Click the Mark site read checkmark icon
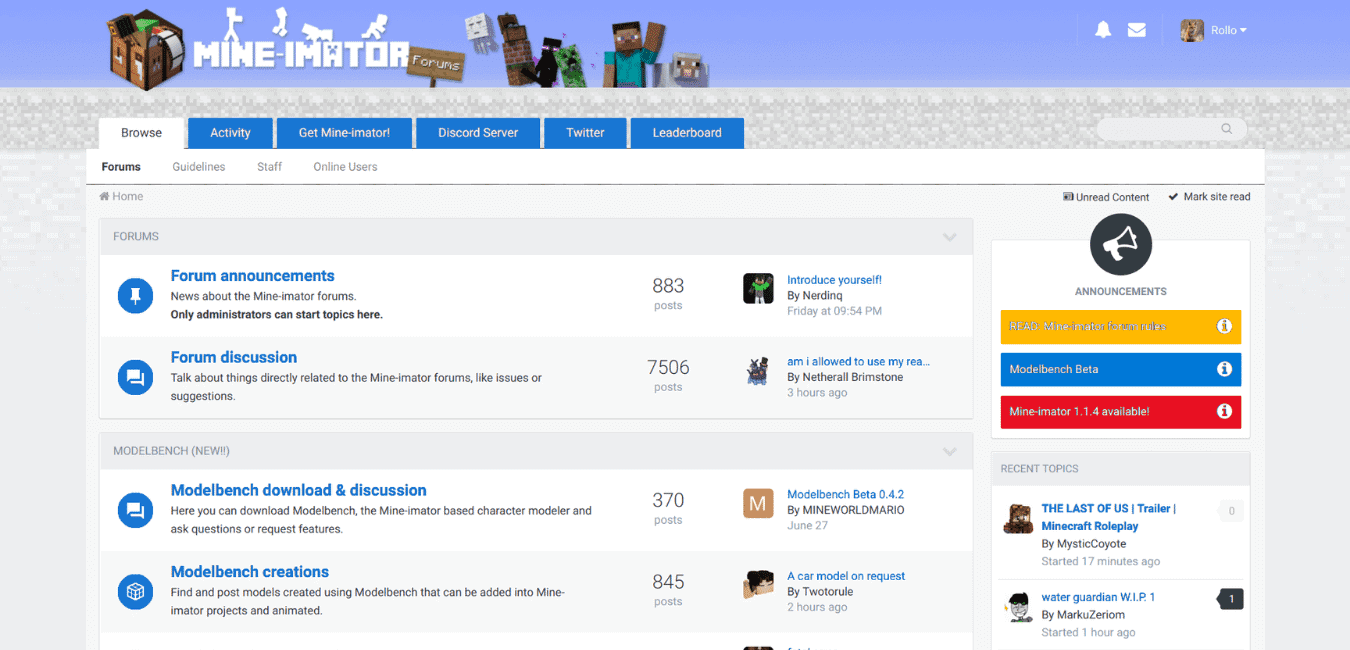 click(1174, 197)
